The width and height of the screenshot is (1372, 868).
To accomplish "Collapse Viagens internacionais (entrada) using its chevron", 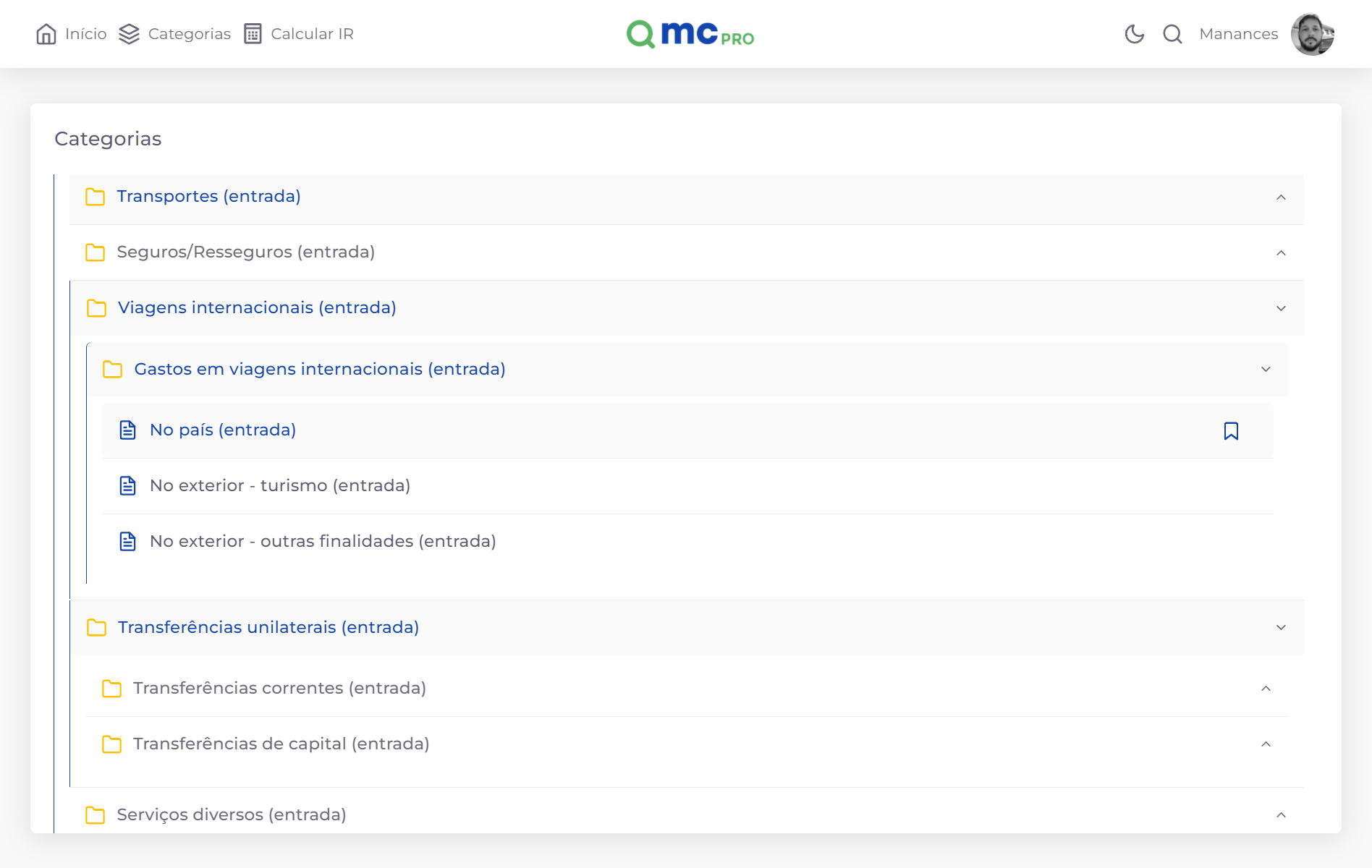I will pyautogui.click(x=1281, y=309).
